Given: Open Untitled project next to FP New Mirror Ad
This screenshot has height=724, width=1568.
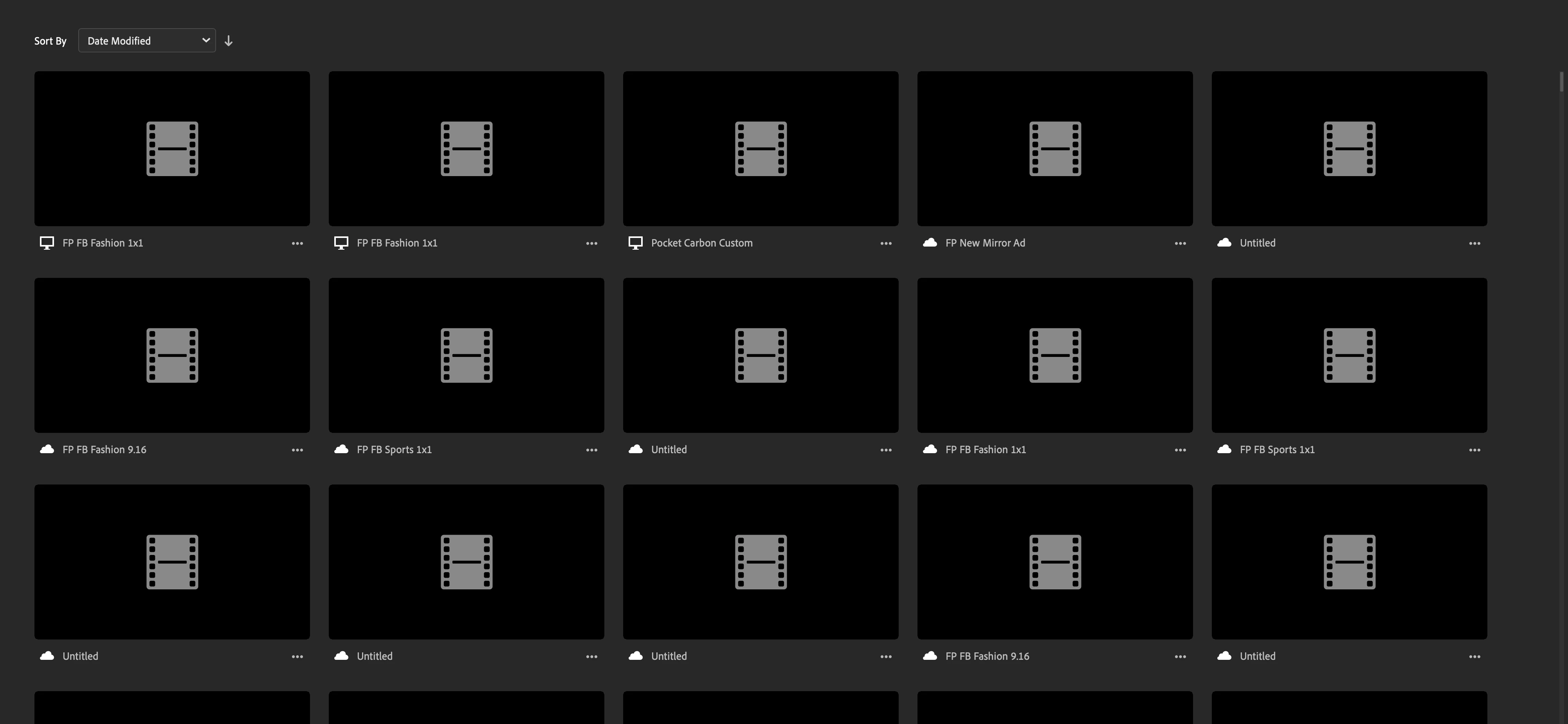Looking at the screenshot, I should [x=1349, y=148].
